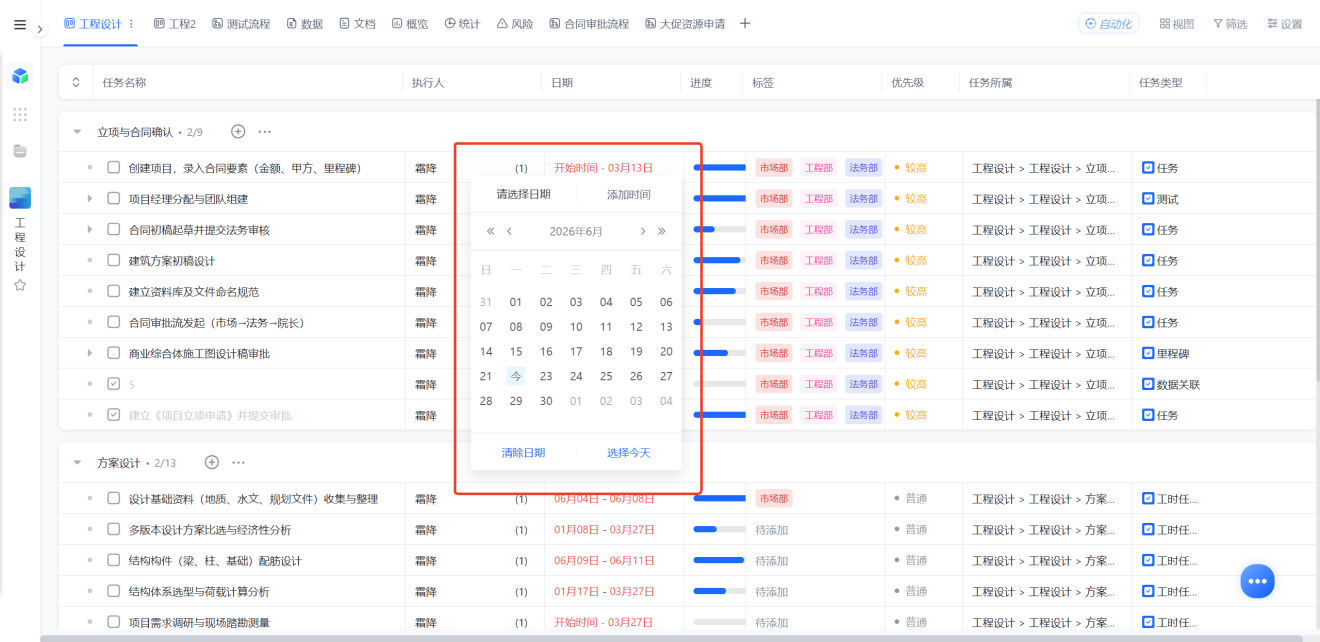Go to next month in calendar
1320x642 pixels.
[642, 231]
